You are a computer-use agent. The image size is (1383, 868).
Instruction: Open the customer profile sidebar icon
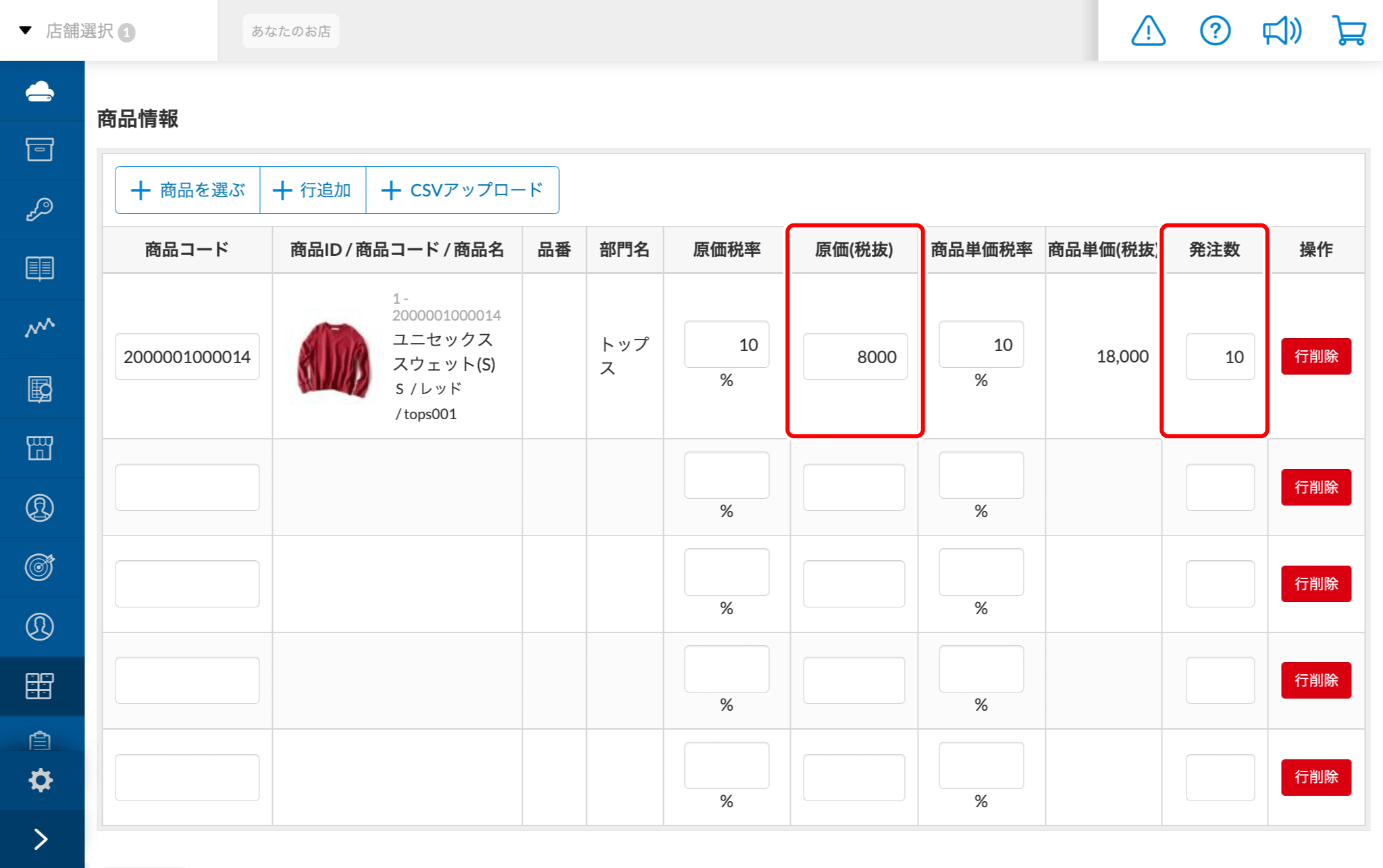coord(40,508)
